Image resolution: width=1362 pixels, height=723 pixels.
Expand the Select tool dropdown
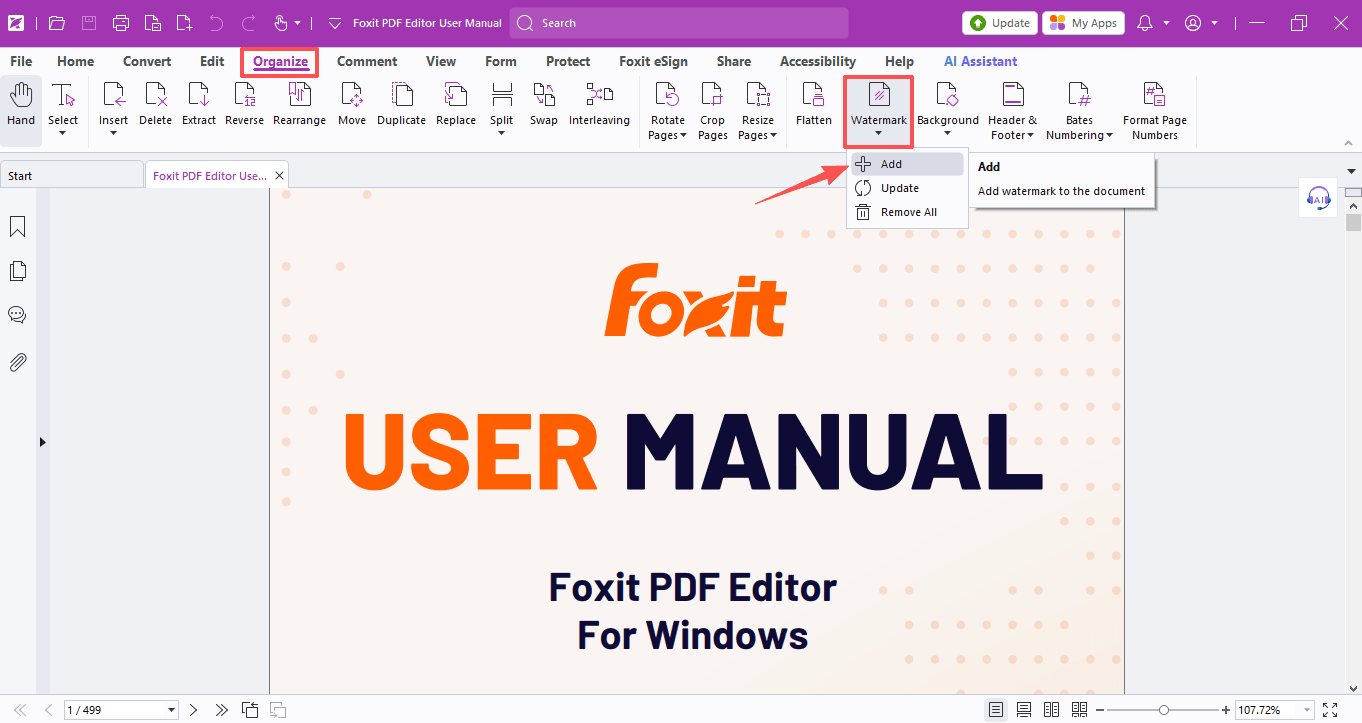(x=63, y=133)
